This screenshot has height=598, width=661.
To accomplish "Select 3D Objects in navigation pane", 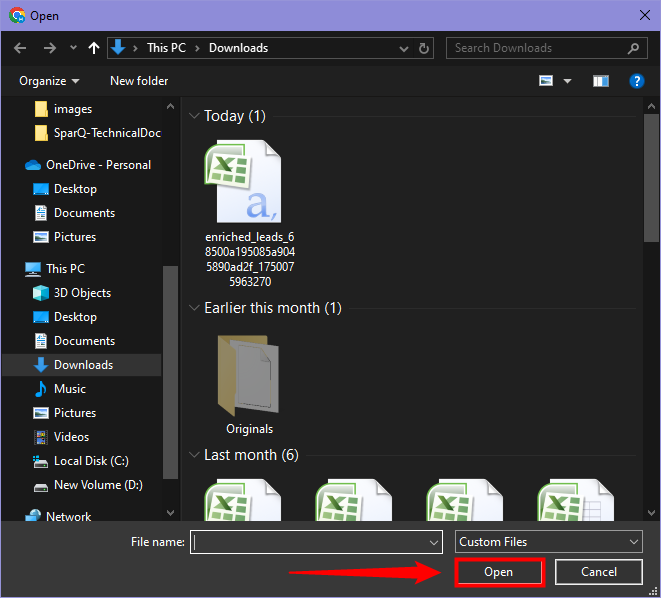I will tap(82, 293).
